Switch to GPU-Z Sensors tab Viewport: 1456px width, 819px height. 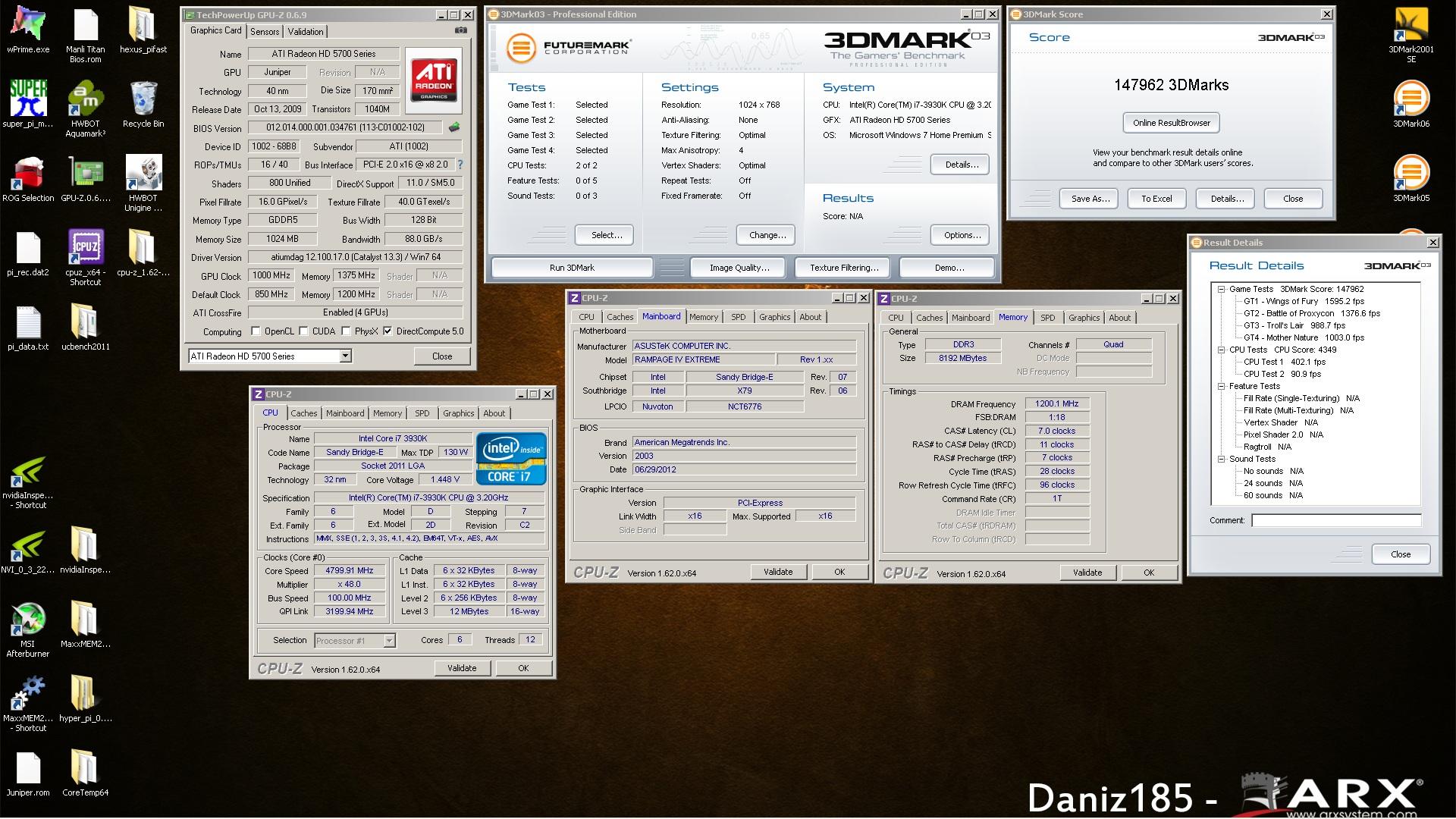pyautogui.click(x=265, y=32)
